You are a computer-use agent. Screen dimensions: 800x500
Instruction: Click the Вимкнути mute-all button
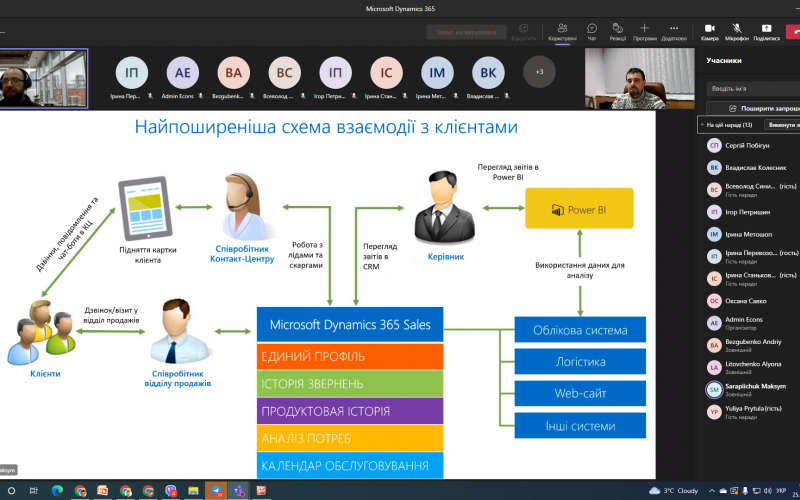[x=782, y=124]
